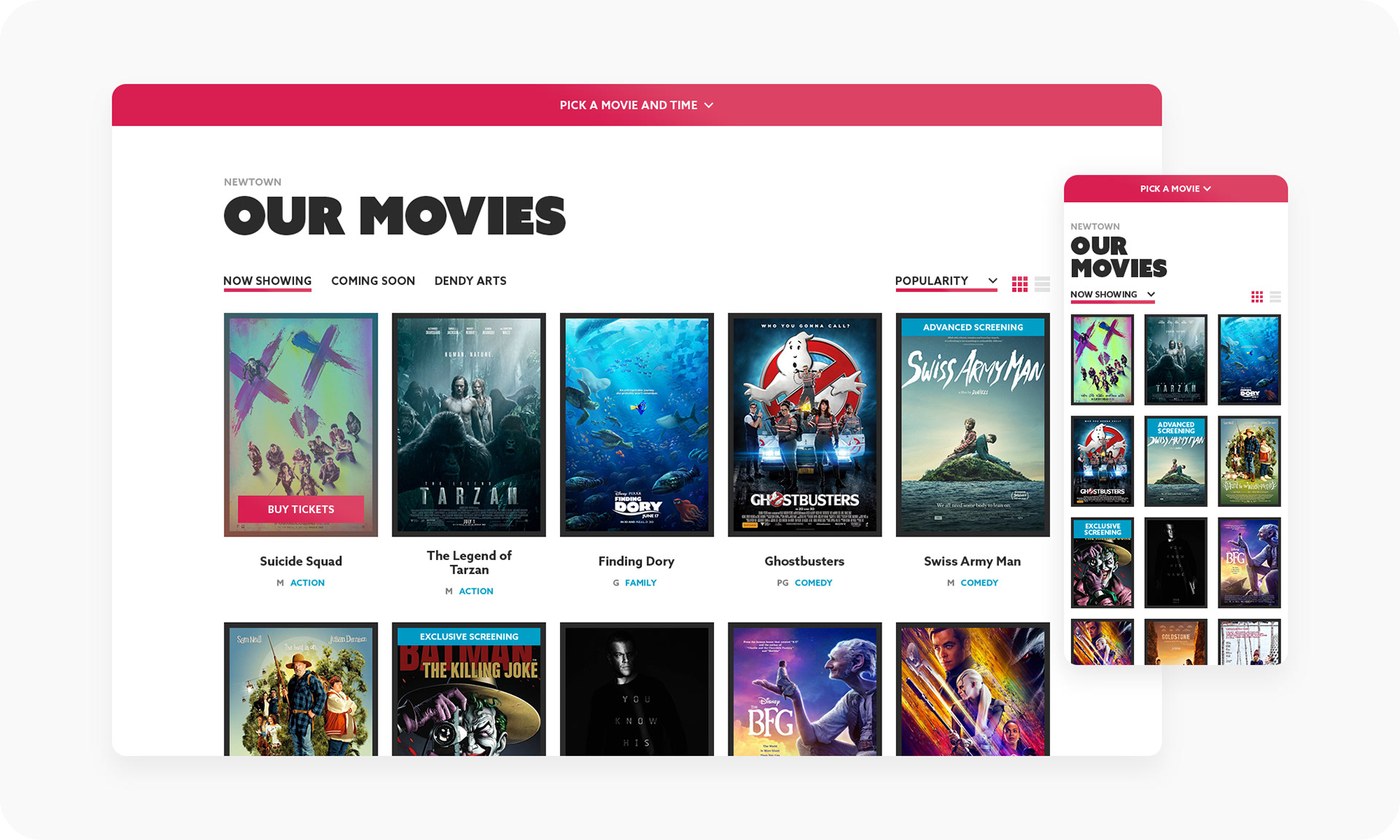Open Hunt for the Wilderpeople desktop poster

point(300,689)
